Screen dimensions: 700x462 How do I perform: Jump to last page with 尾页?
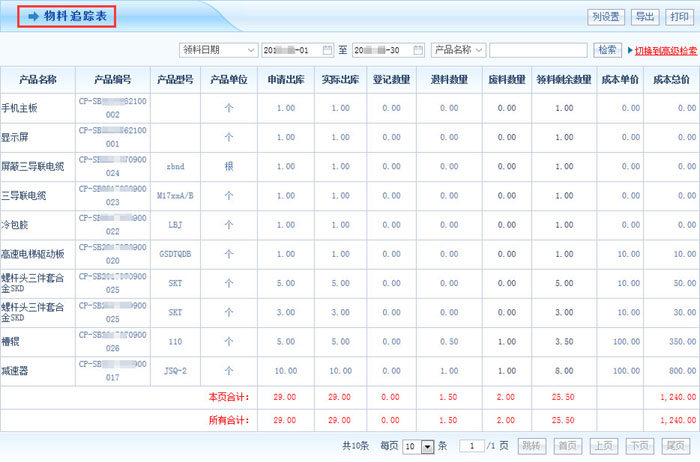tap(675, 446)
